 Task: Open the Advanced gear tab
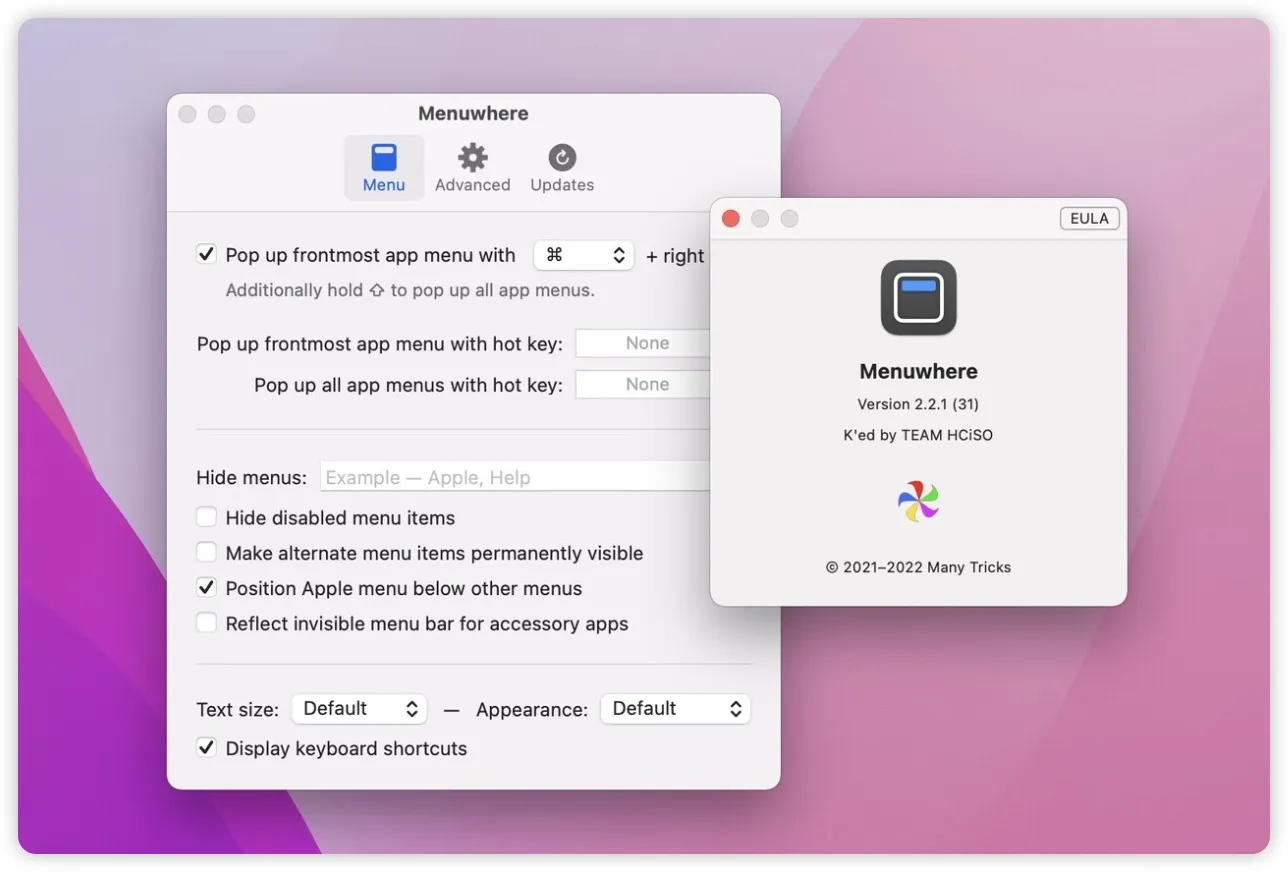pos(472,168)
